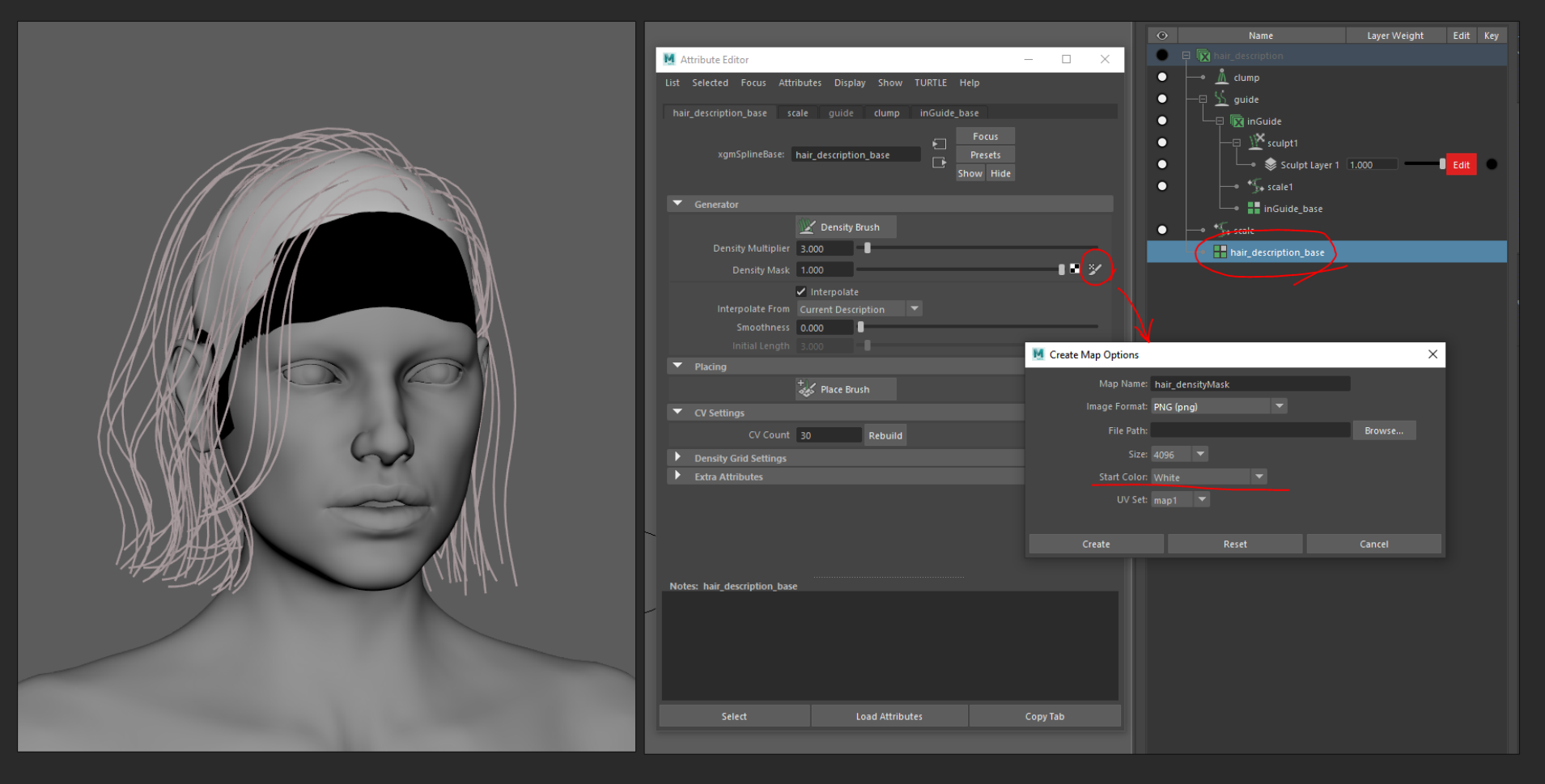Click the Map Name input field
Image resolution: width=1545 pixels, height=784 pixels.
(x=1250, y=384)
